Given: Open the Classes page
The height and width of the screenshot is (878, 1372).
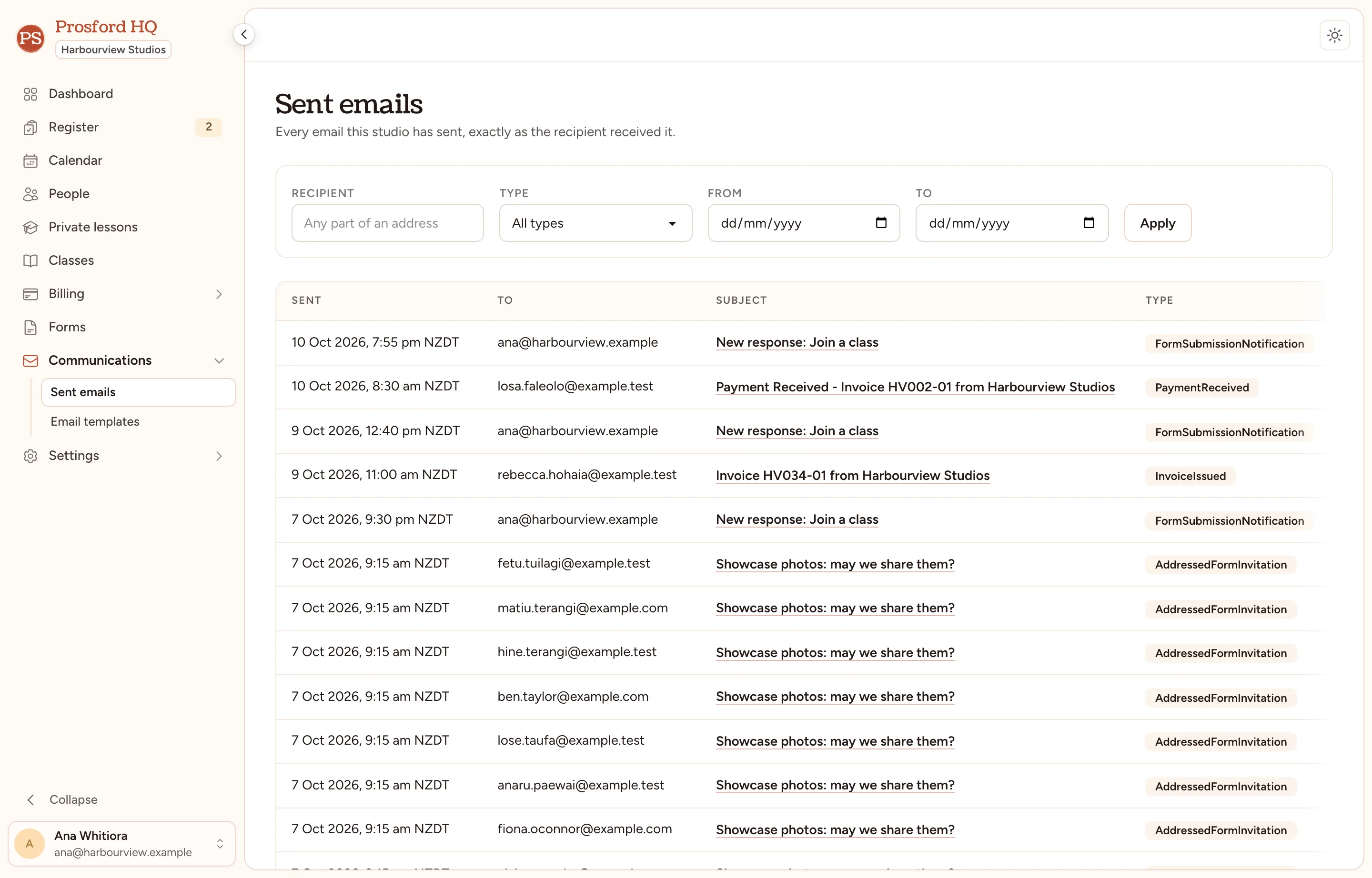Looking at the screenshot, I should [x=122, y=260].
